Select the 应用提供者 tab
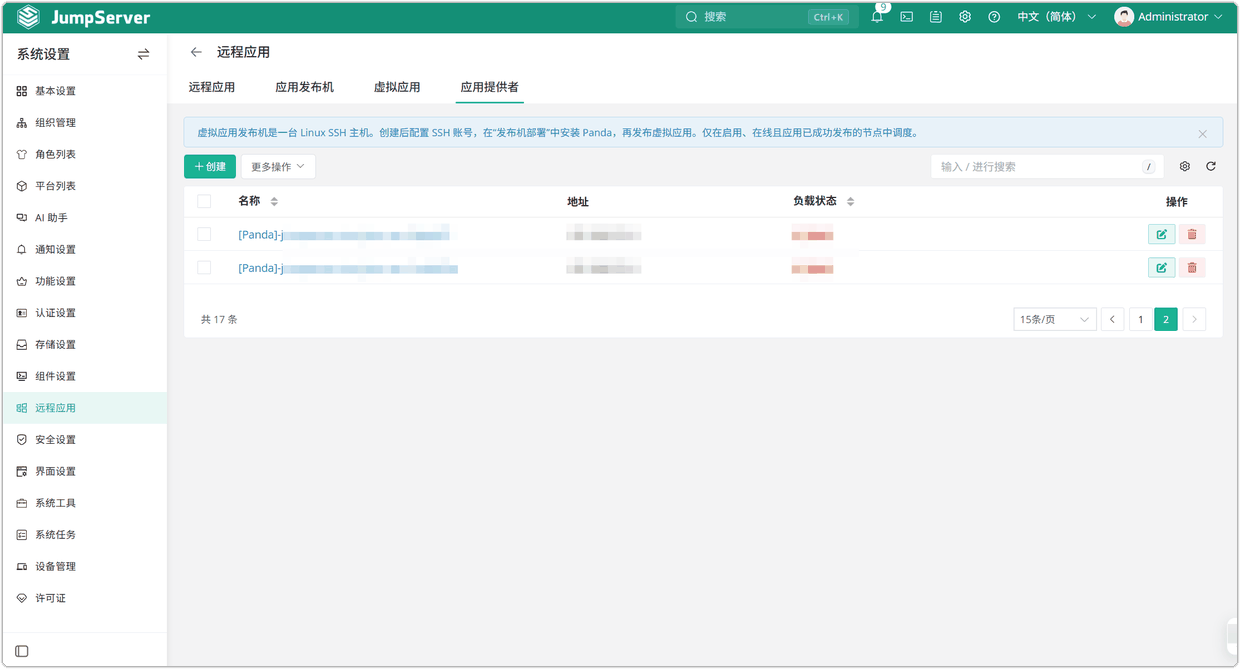1240x669 pixels. click(x=489, y=87)
